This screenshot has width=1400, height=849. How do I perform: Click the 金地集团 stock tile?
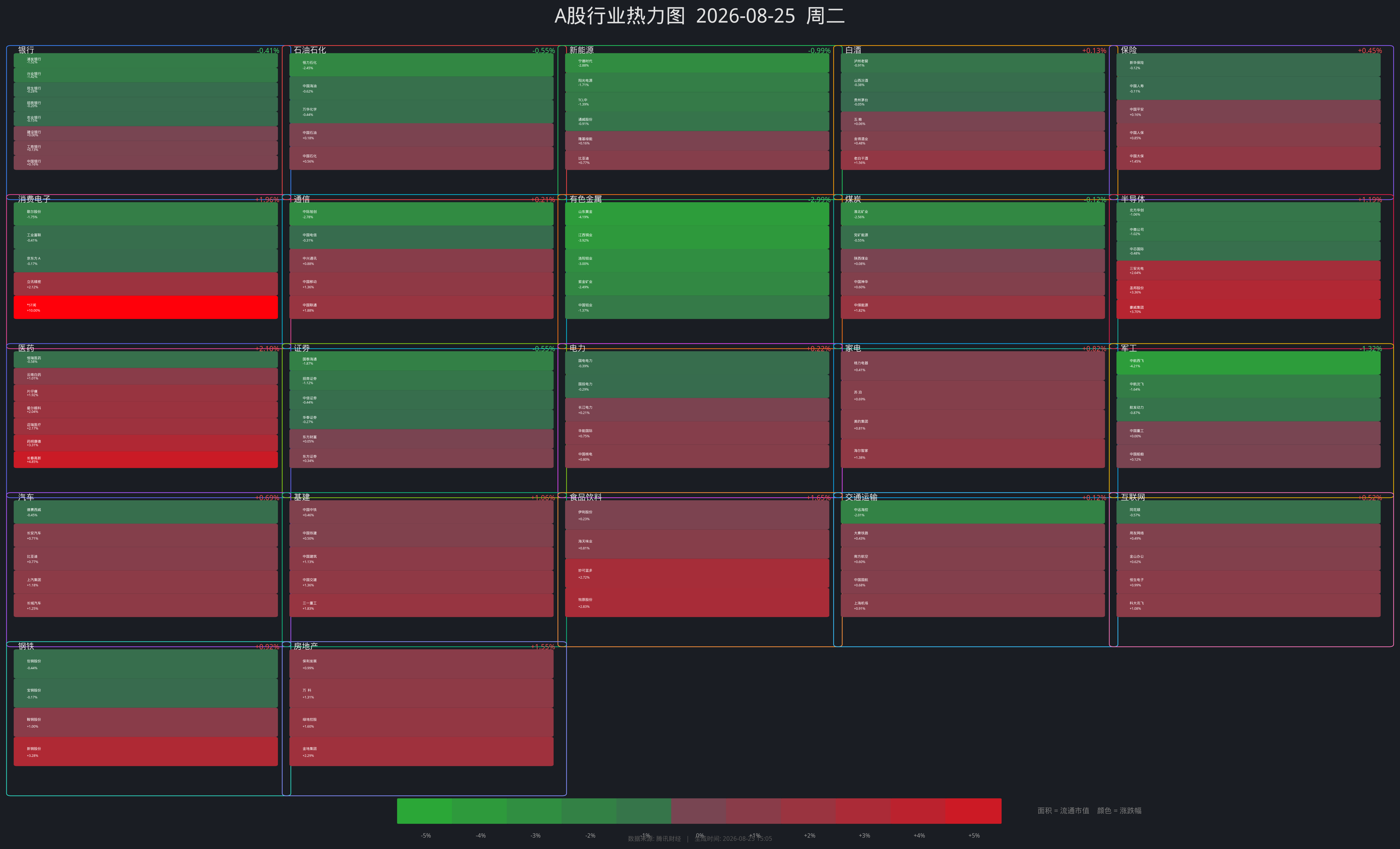point(421,752)
